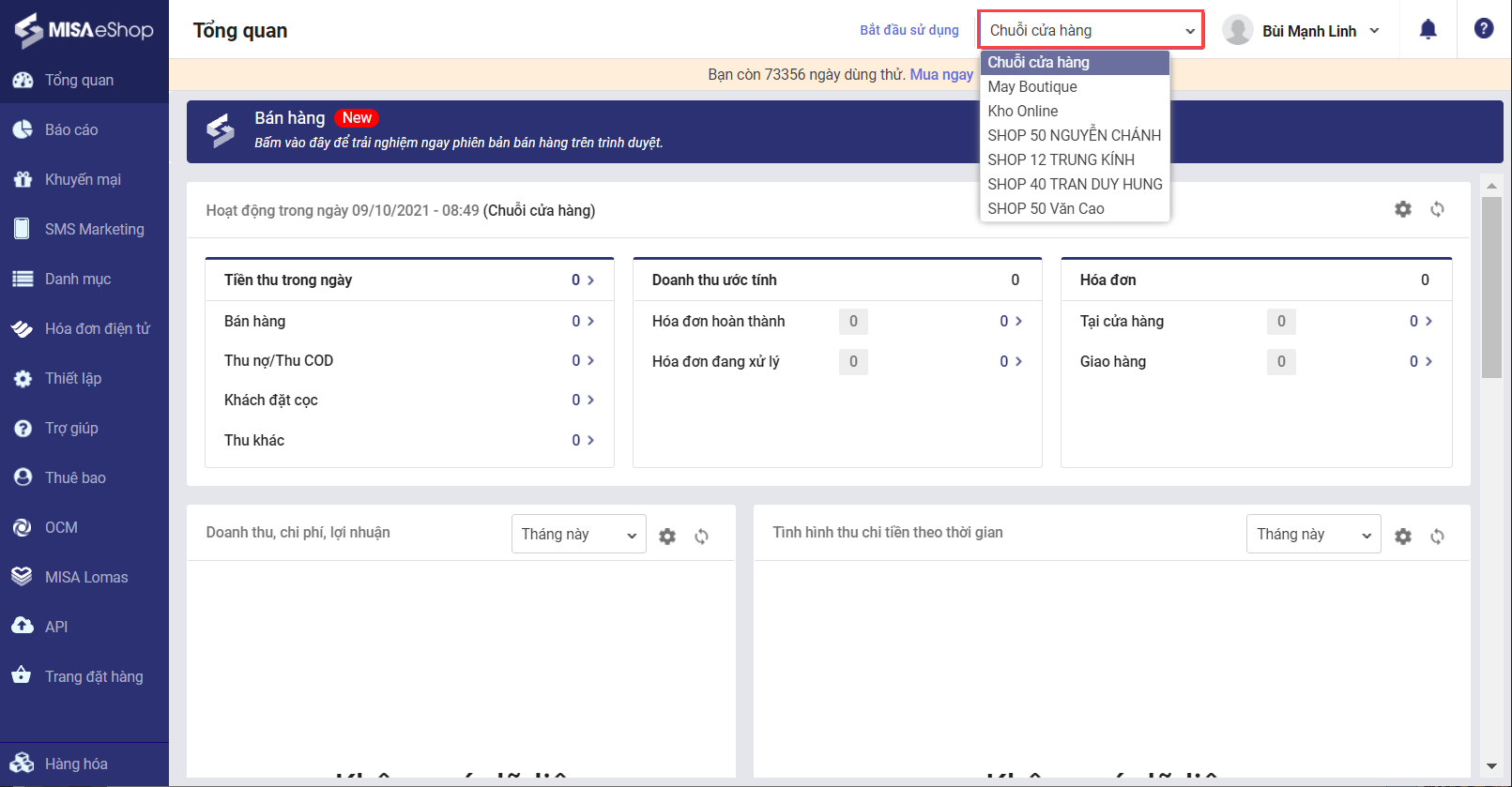Open settings gear of Doanh thu, chi phí panel
This screenshot has height=787, width=1512.
pyautogui.click(x=667, y=537)
